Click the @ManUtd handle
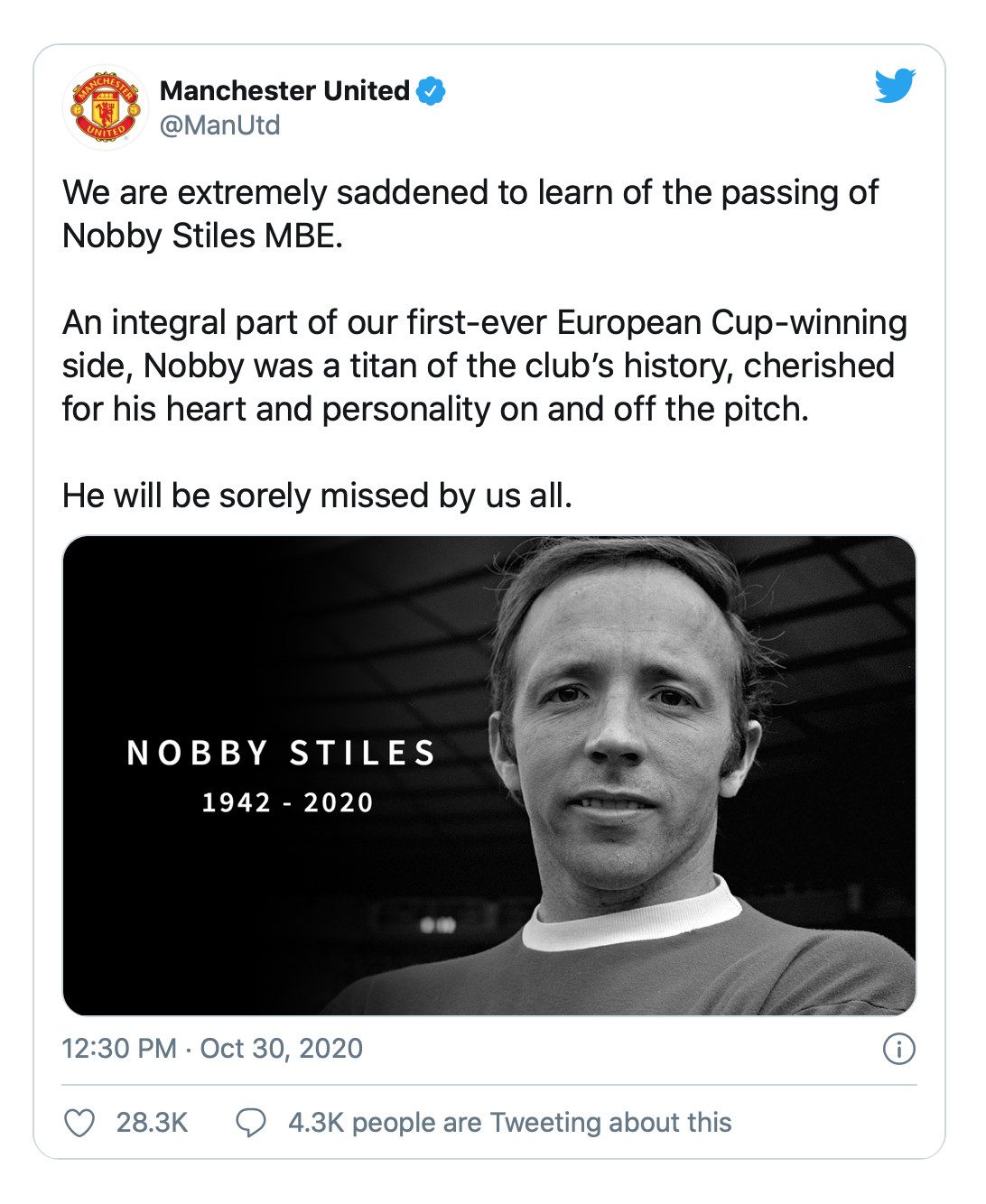 coord(219,125)
